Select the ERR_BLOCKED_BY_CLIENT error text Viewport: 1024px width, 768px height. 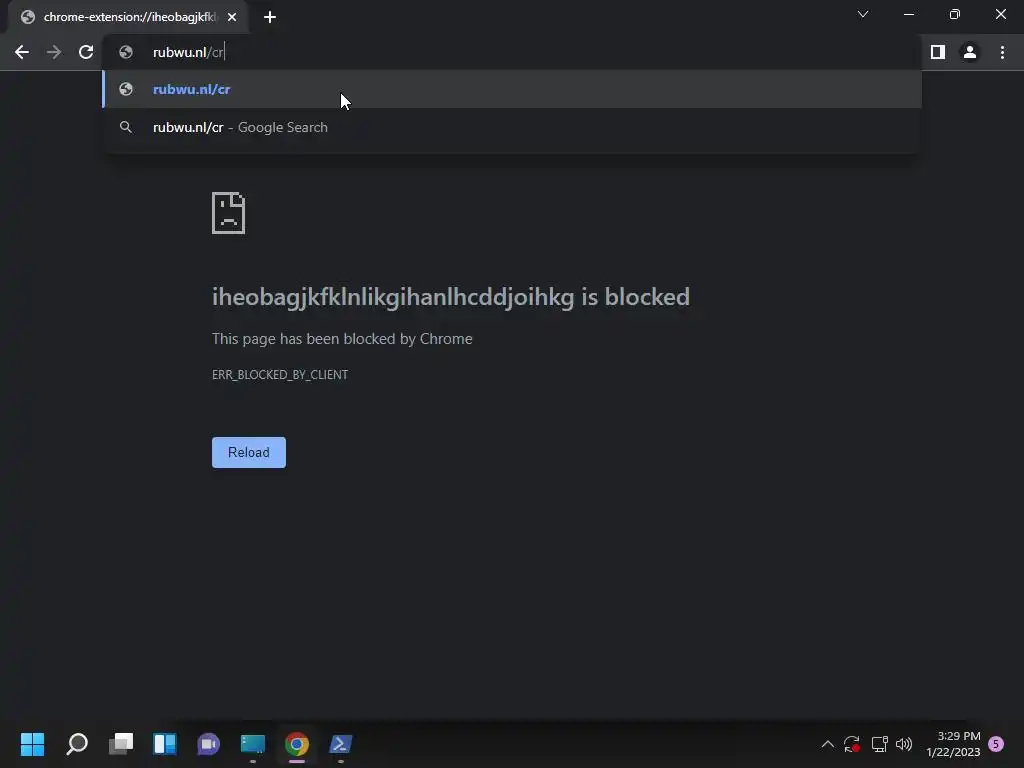[280, 375]
